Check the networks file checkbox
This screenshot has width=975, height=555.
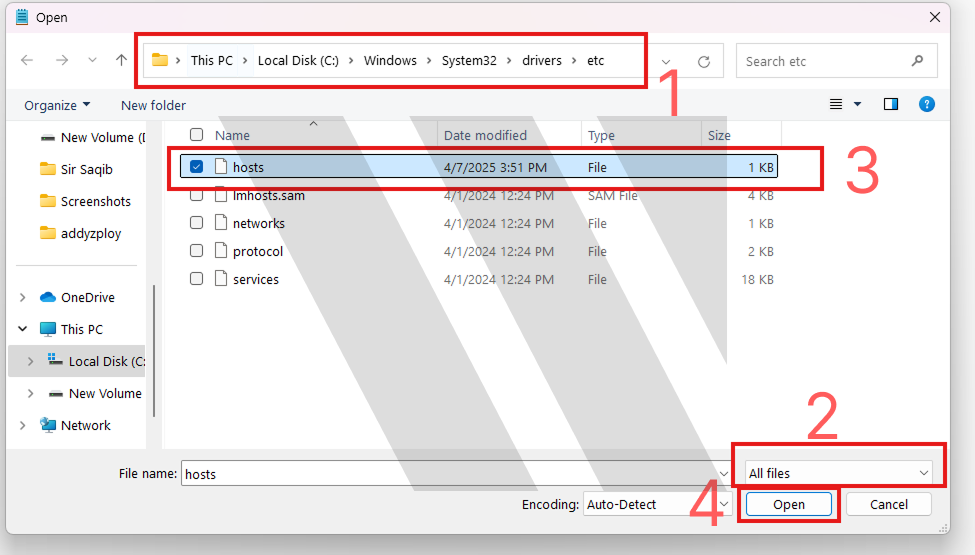(196, 222)
